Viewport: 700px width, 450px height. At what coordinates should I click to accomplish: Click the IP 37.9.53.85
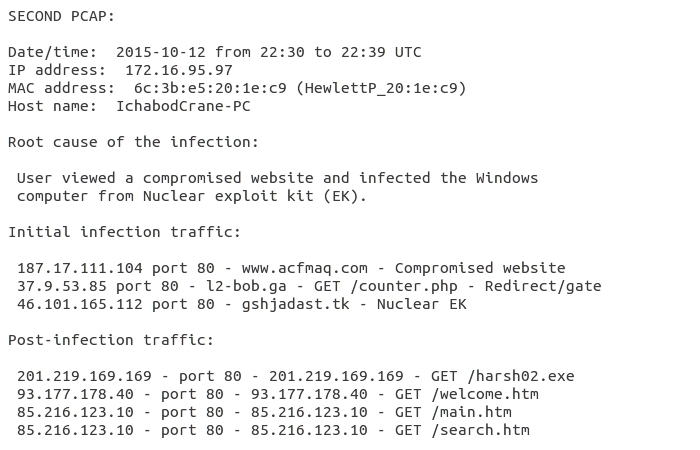[x=62, y=286]
